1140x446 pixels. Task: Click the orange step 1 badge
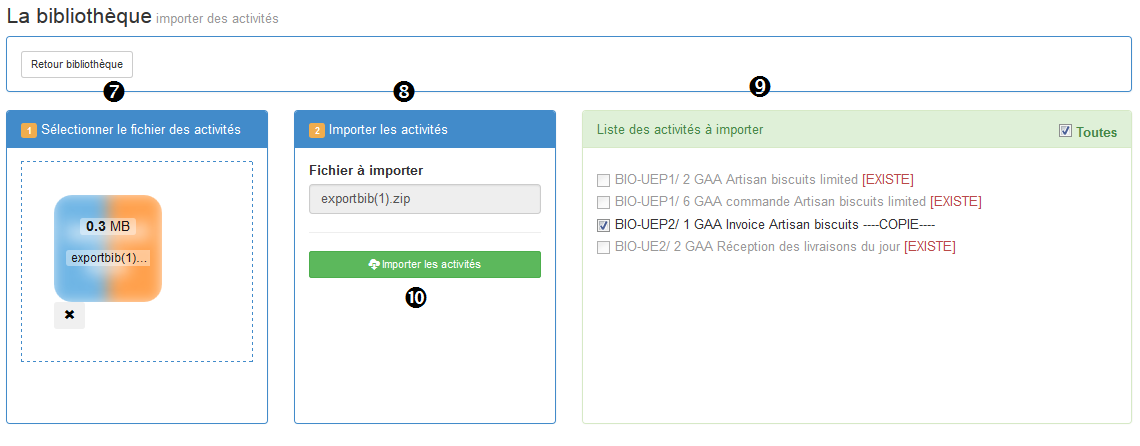28,131
